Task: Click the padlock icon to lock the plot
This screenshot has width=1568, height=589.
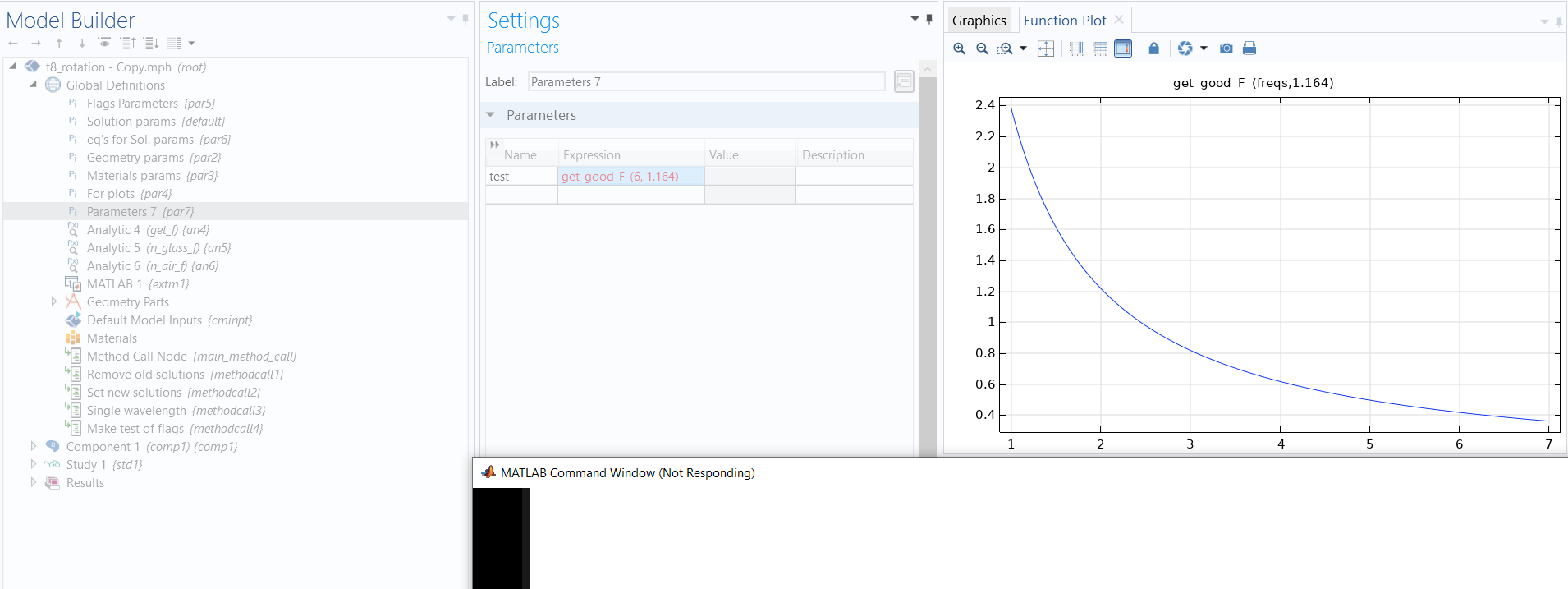Action: point(1153,48)
